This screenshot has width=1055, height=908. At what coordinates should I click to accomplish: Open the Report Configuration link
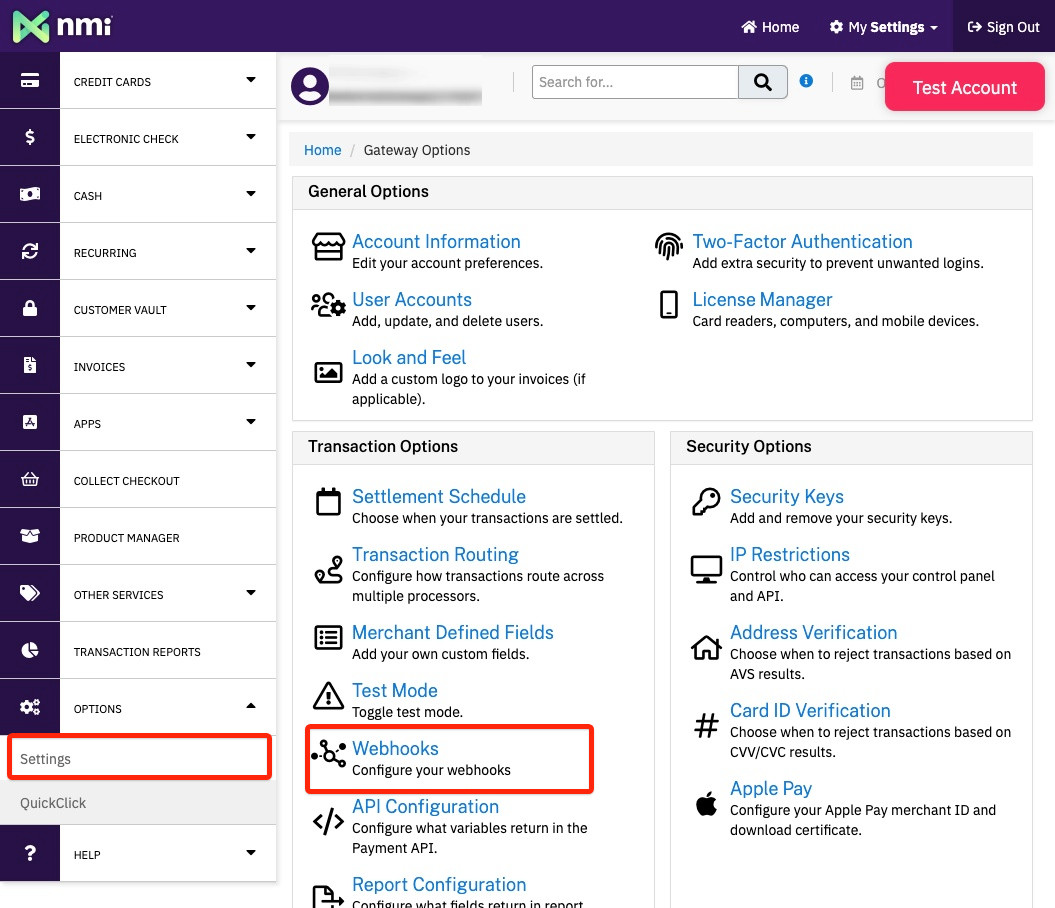click(x=439, y=884)
